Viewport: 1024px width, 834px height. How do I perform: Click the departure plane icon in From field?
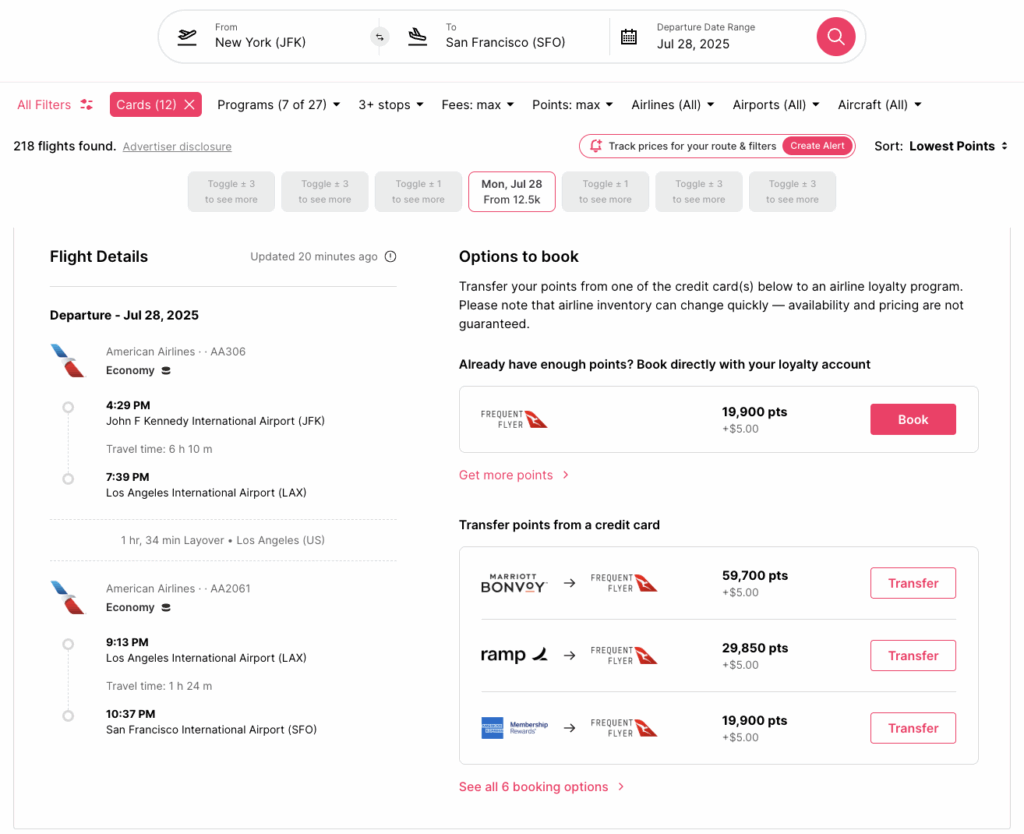[x=187, y=37]
